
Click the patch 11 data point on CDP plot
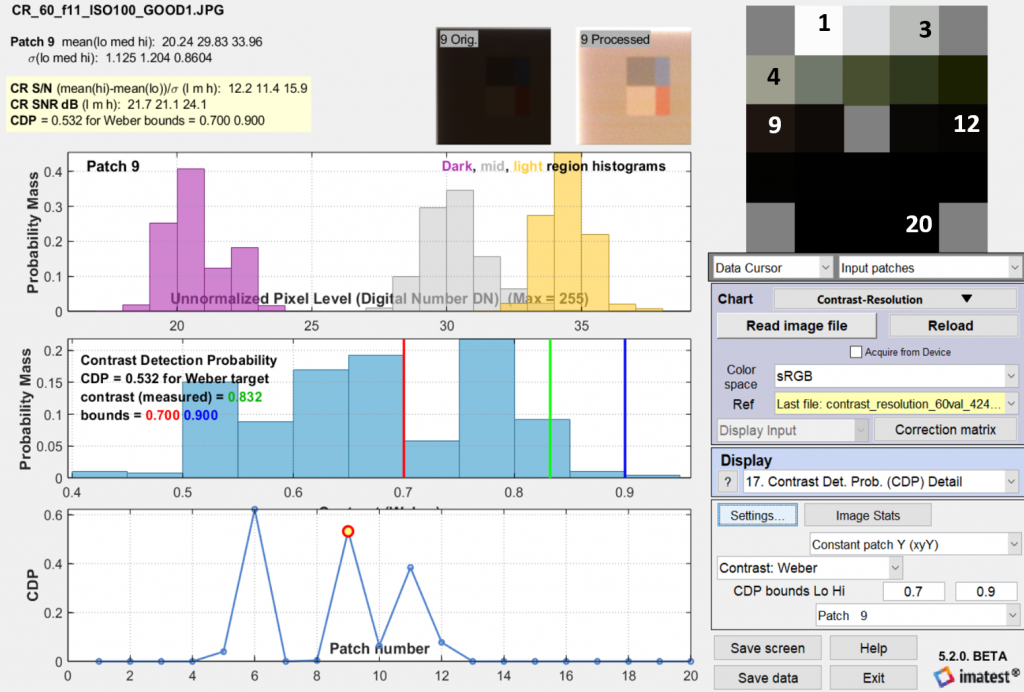(410, 567)
